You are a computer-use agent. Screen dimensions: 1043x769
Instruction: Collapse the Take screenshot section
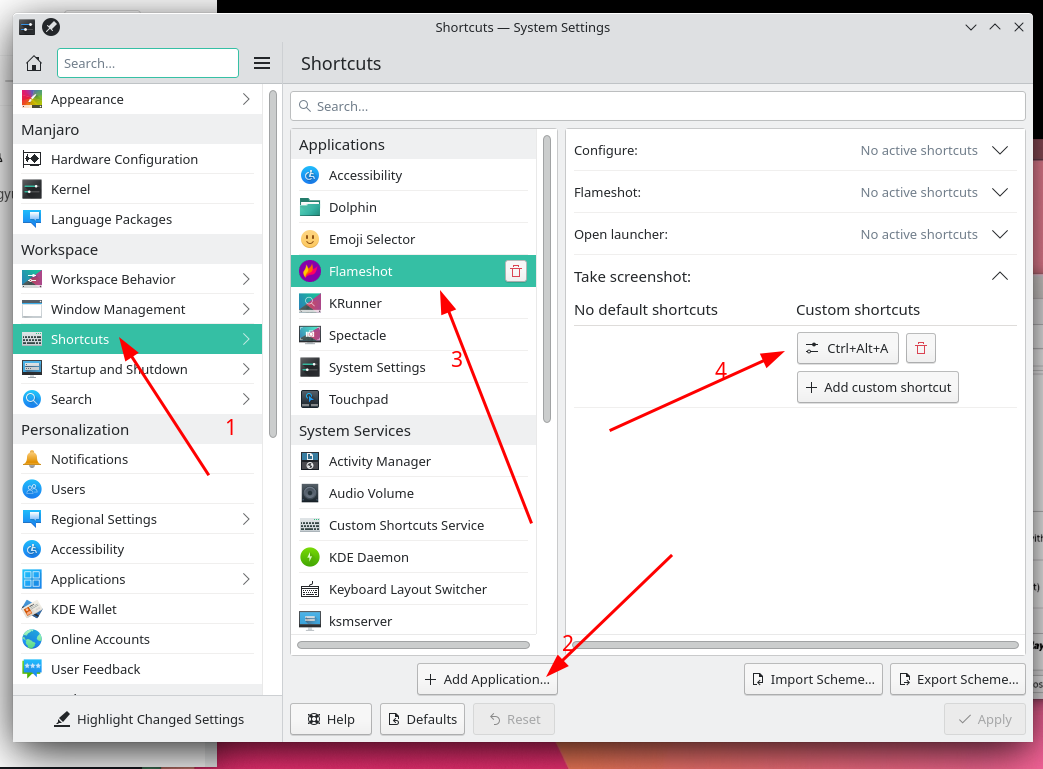(x=1000, y=276)
